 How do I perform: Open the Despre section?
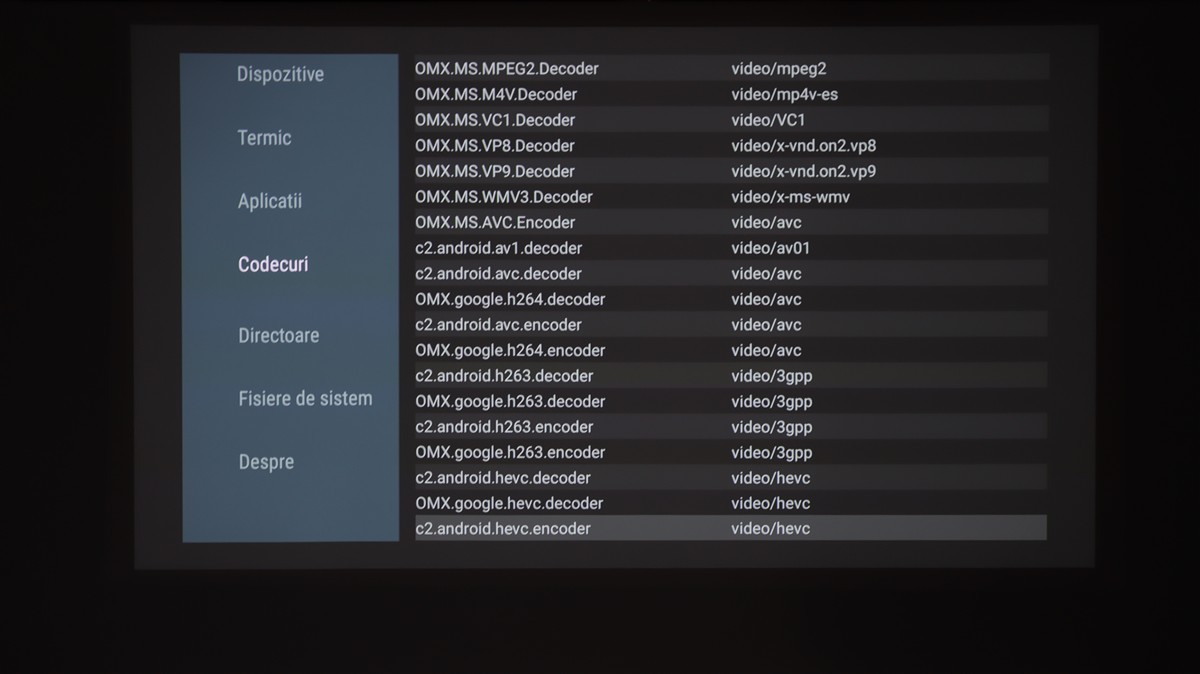266,462
